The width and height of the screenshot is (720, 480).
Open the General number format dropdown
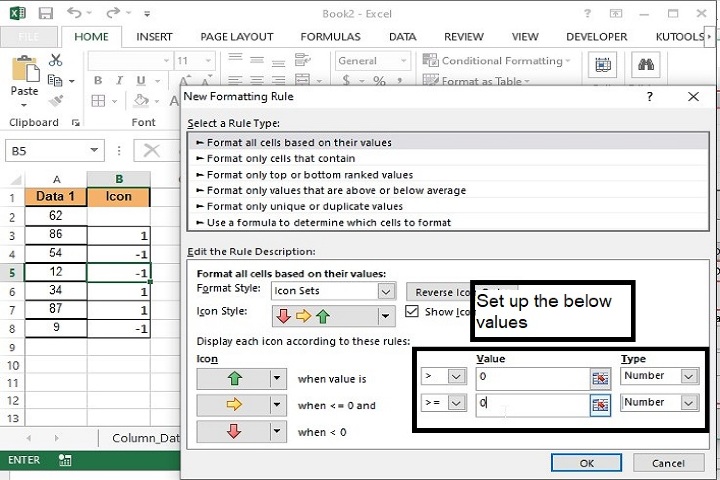pos(403,61)
